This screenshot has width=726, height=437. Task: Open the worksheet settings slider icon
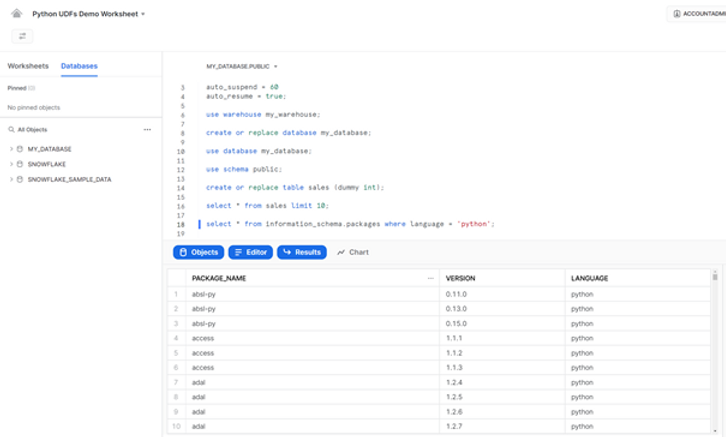22,36
